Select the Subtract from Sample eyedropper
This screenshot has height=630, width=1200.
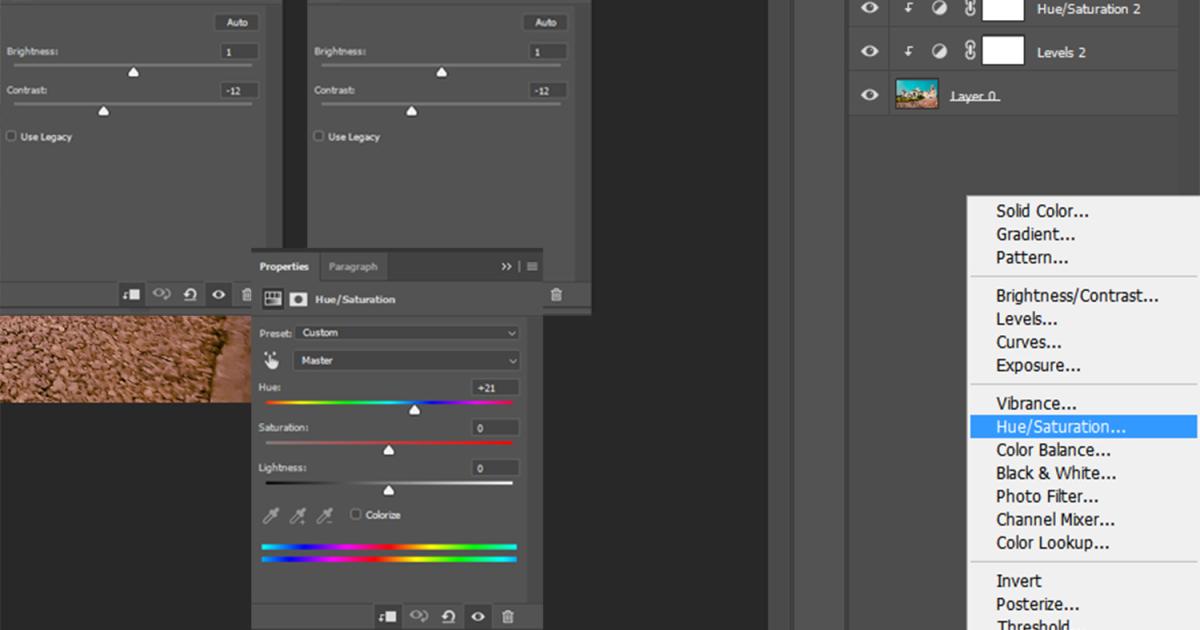tap(324, 516)
